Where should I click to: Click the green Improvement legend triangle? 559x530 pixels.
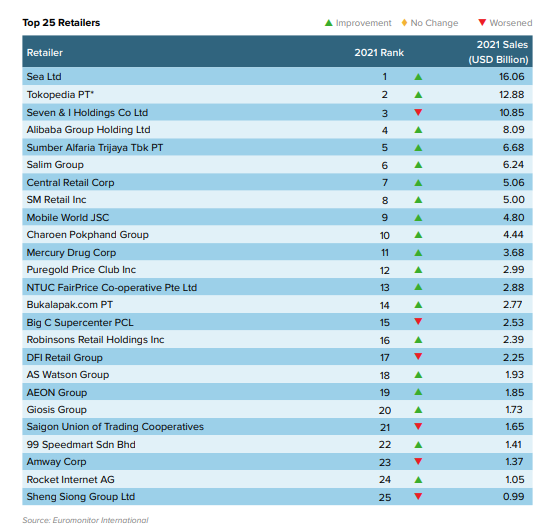[x=328, y=23]
